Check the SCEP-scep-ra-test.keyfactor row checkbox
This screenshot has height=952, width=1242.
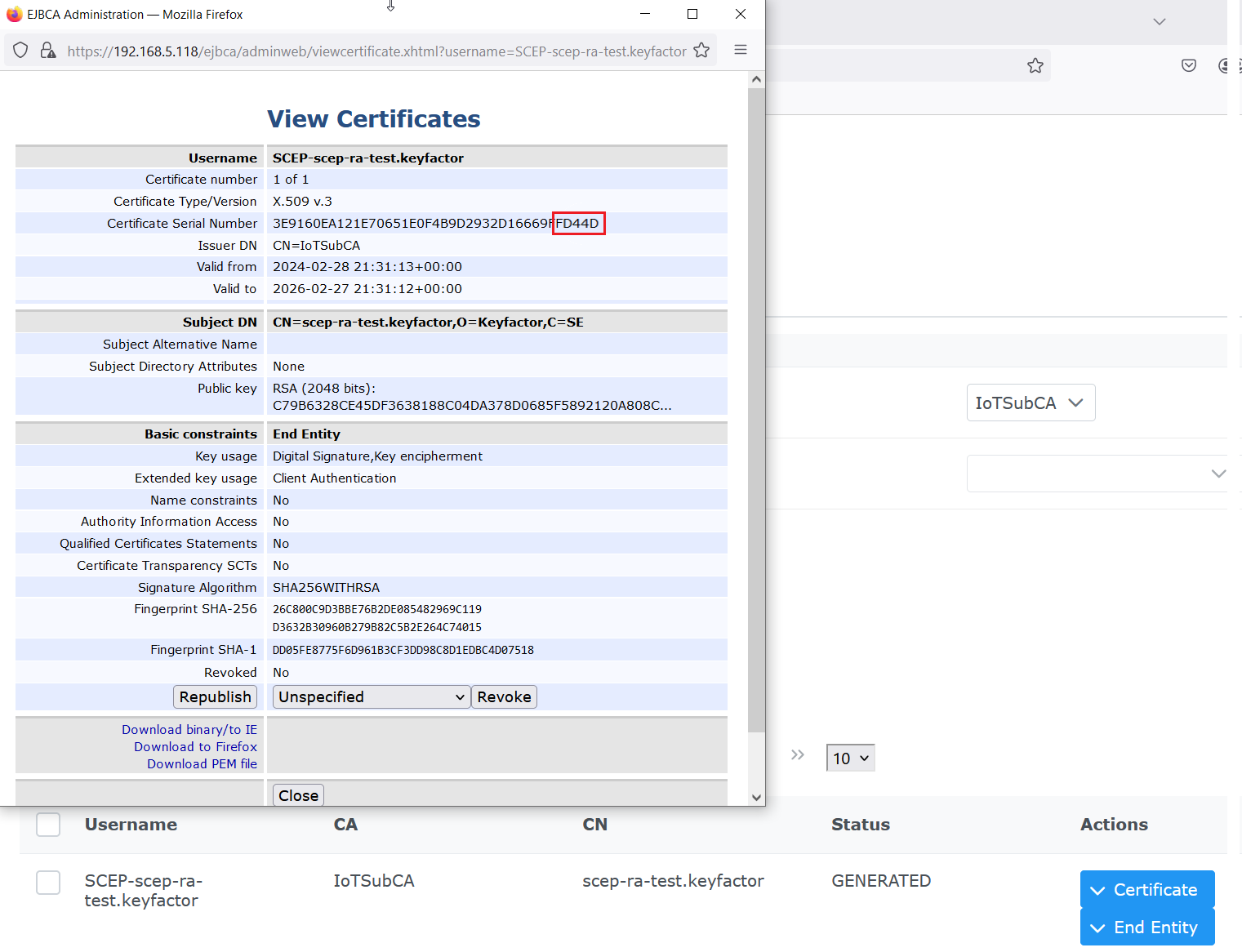[x=48, y=883]
